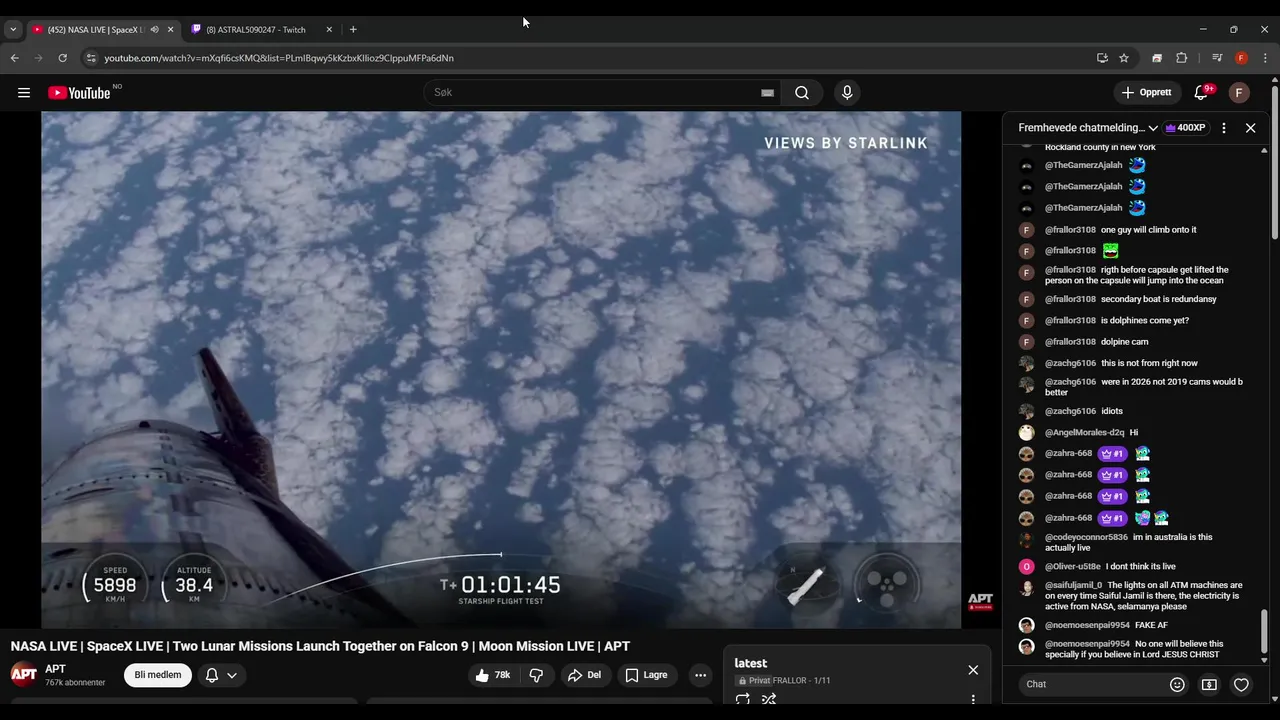Click the APT channel avatar
The height and width of the screenshot is (720, 1280).
pos(24,674)
